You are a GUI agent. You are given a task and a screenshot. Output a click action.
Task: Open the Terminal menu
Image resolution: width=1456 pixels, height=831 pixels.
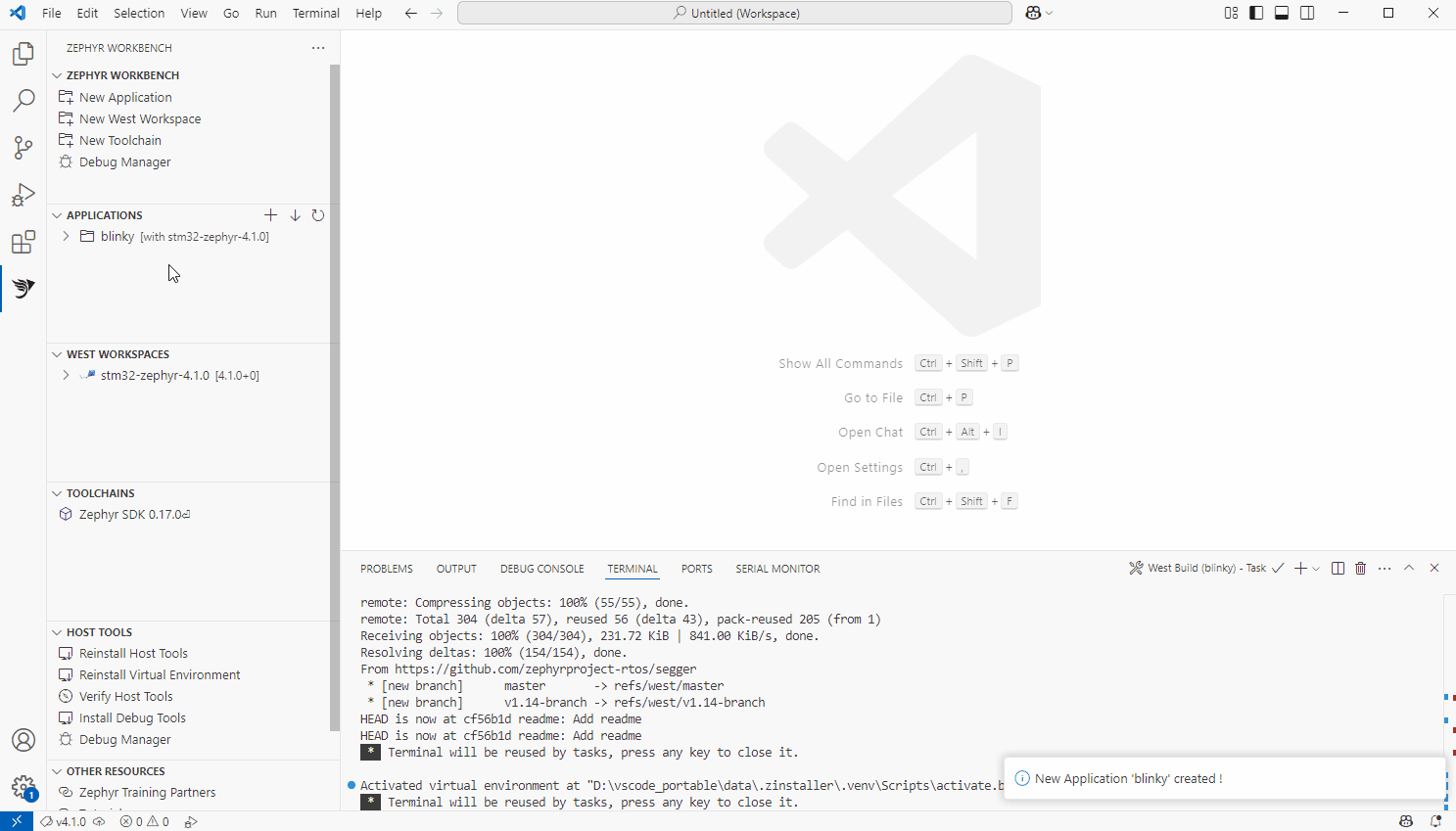[x=315, y=13]
